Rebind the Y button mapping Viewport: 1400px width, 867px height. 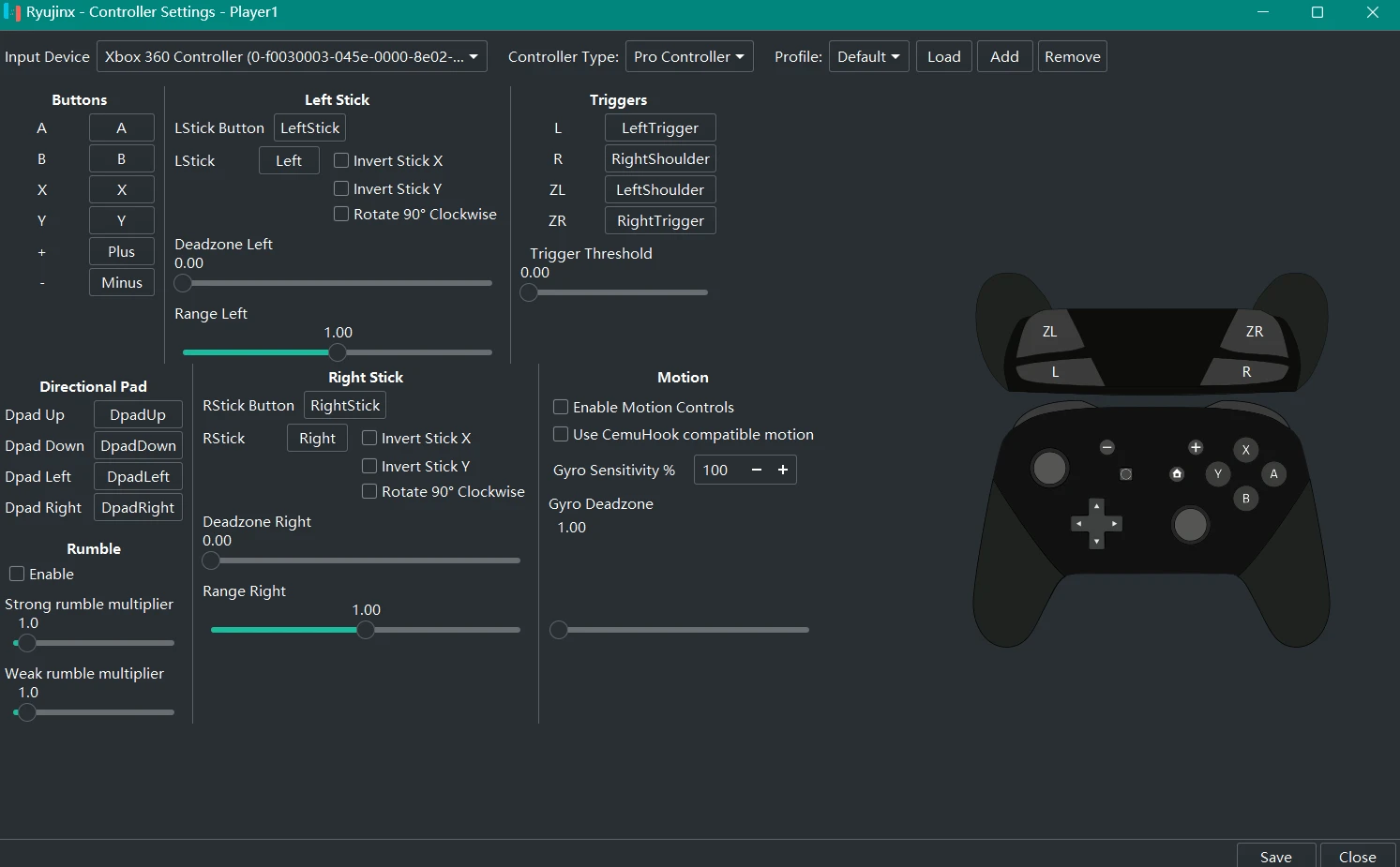pyautogui.click(x=122, y=220)
